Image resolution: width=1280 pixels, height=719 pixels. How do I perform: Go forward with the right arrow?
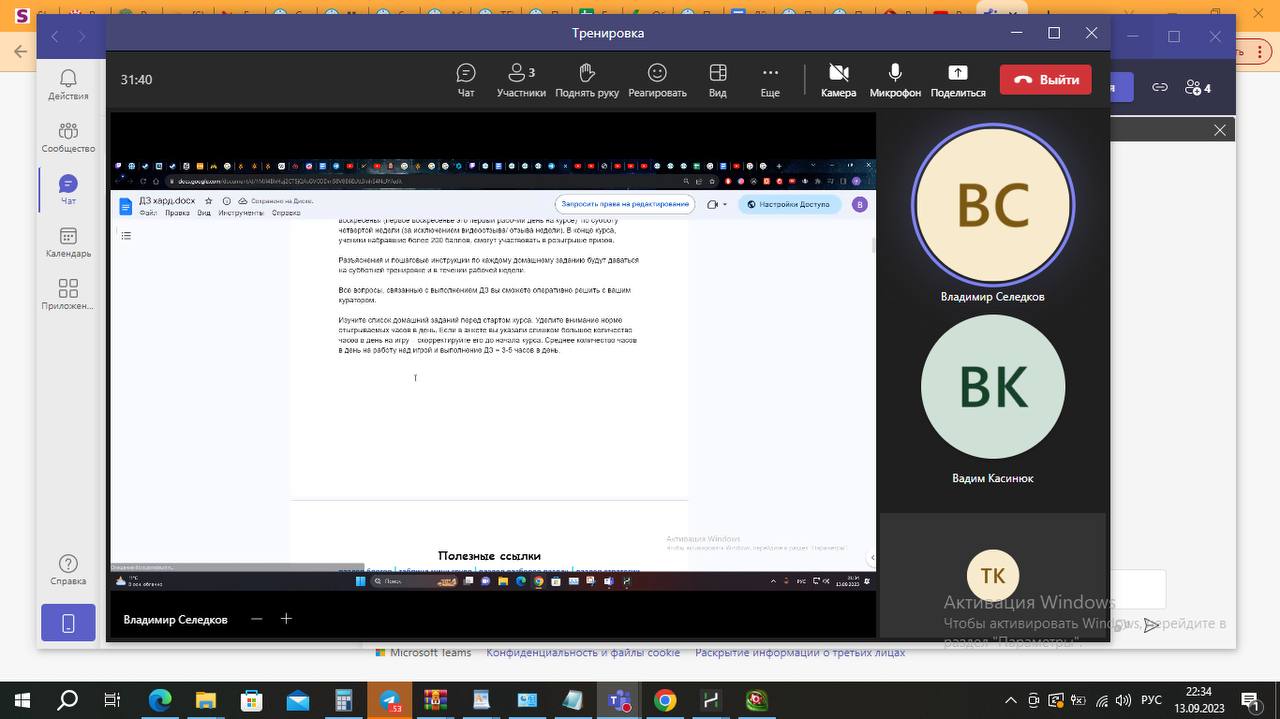pos(82,36)
